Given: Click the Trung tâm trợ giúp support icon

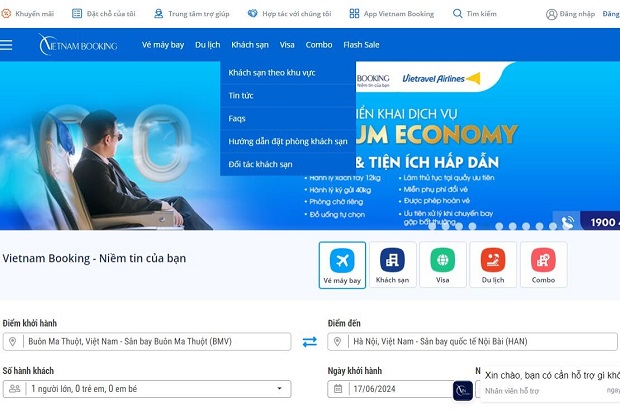Looking at the screenshot, I should point(158,13).
